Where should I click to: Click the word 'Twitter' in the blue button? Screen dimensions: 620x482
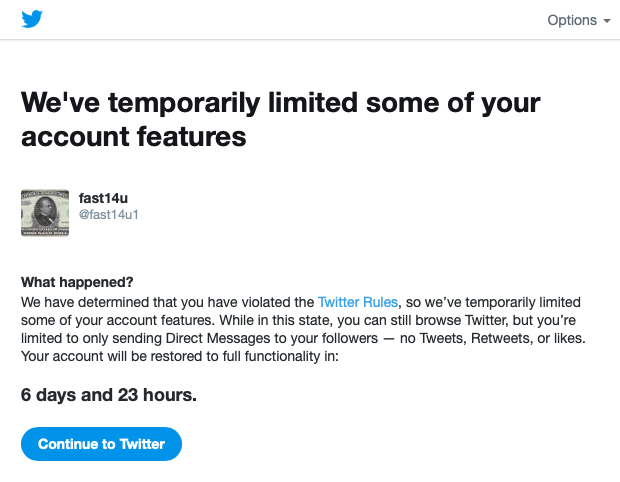click(x=142, y=444)
